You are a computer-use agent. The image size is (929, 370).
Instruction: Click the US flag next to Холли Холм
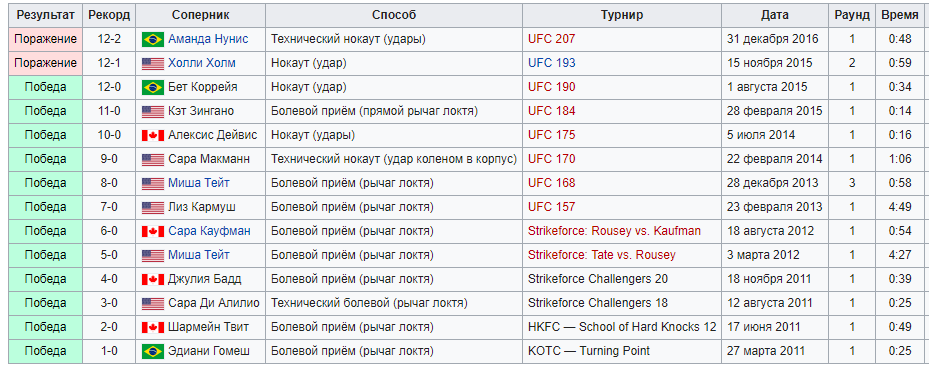[x=153, y=63]
